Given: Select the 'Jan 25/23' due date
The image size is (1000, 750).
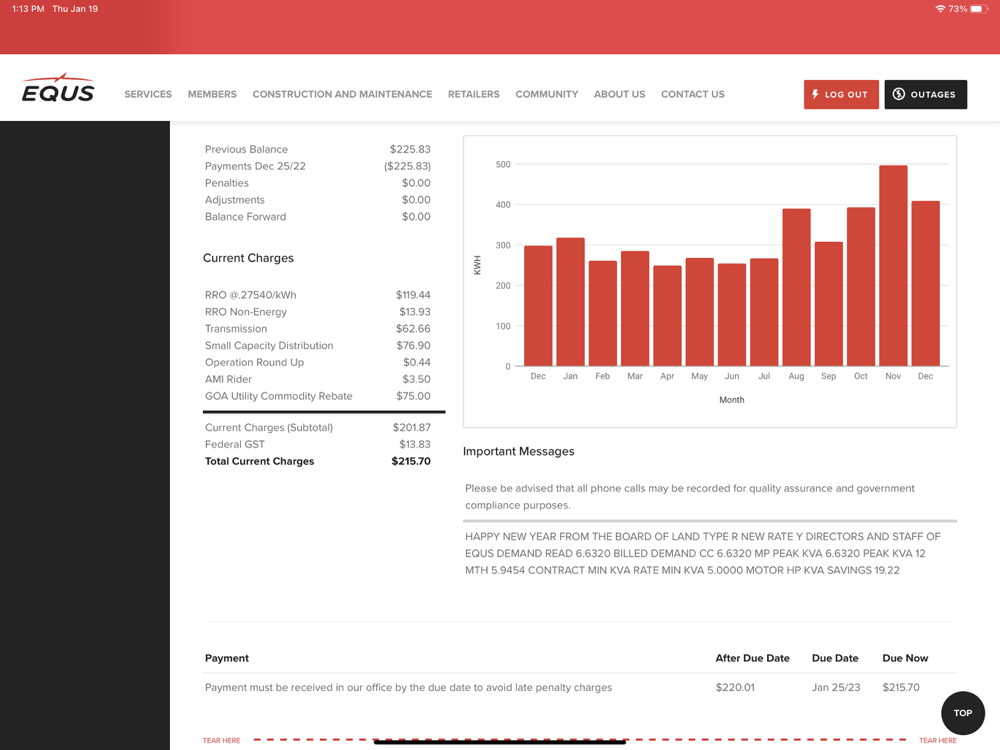Looking at the screenshot, I should tap(835, 688).
